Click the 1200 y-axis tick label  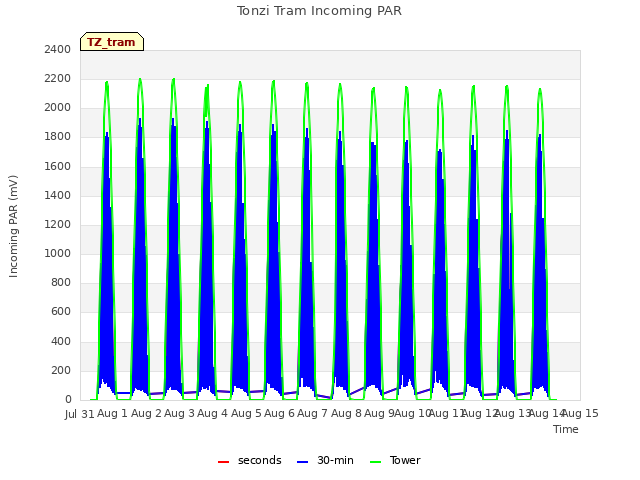(58, 224)
